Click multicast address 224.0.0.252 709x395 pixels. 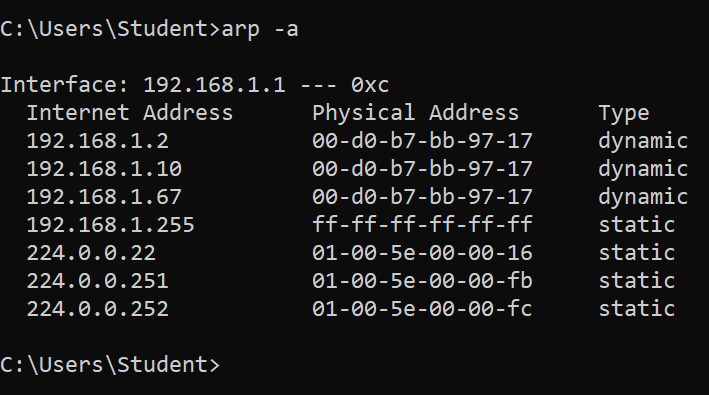(x=98, y=309)
